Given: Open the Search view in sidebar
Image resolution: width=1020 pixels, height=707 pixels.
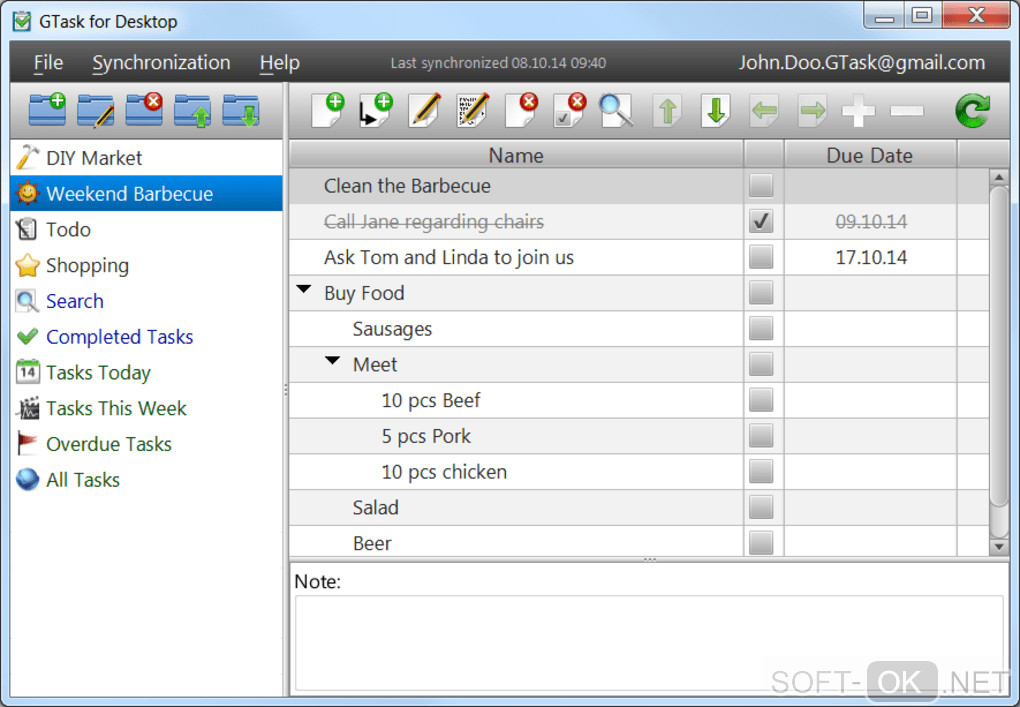Looking at the screenshot, I should tap(146, 300).
